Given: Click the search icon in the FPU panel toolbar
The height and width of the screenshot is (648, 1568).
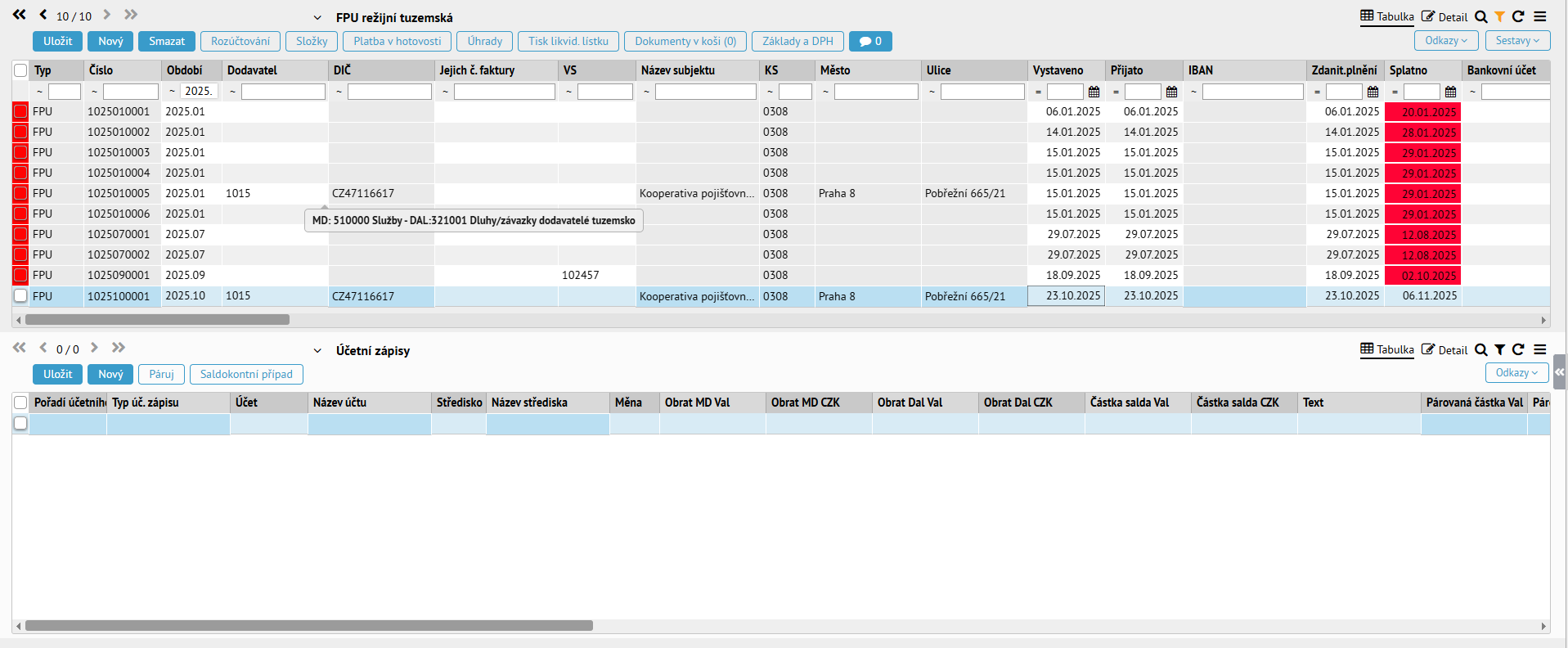Looking at the screenshot, I should (x=1480, y=16).
